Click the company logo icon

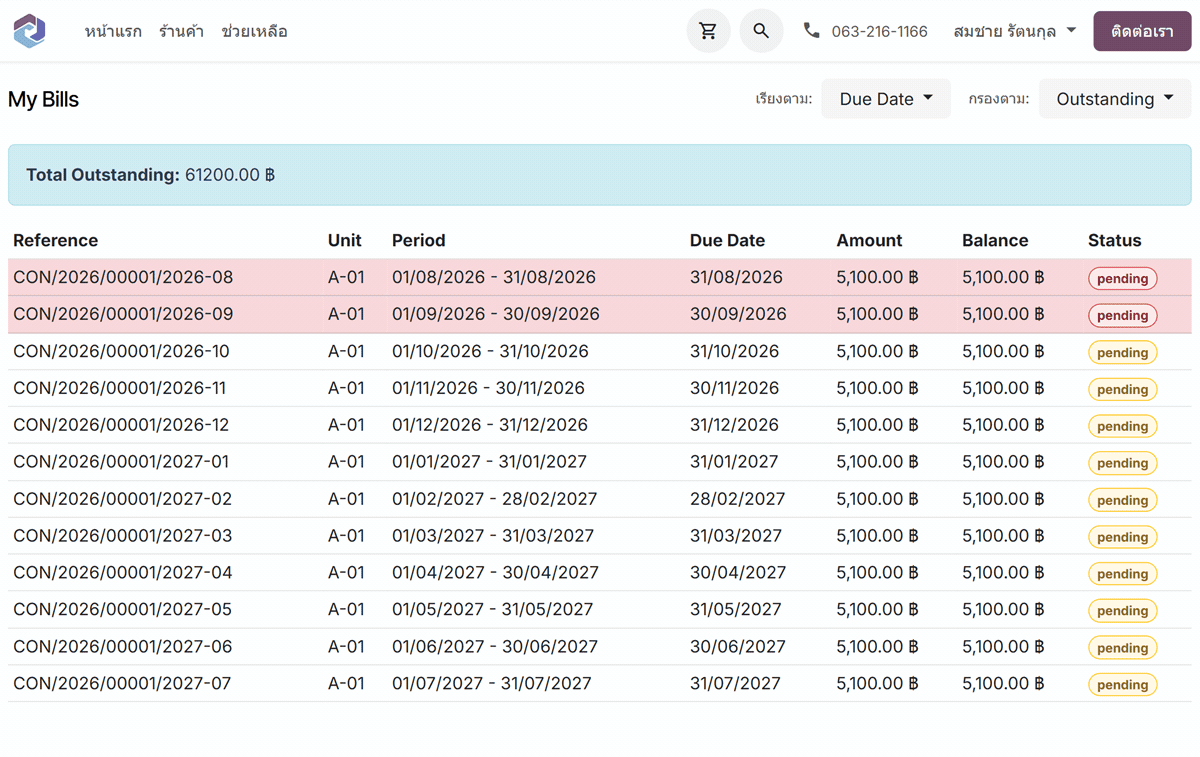point(30,31)
